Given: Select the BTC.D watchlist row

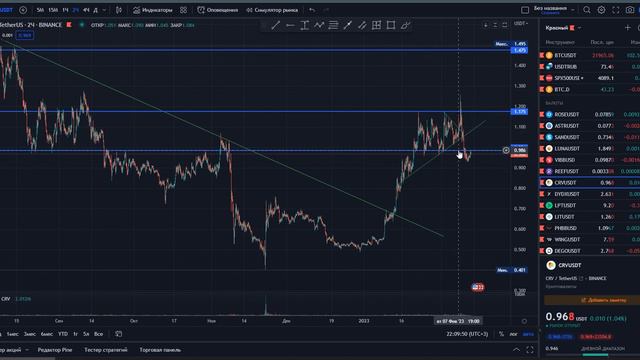Looking at the screenshot, I should click(590, 89).
